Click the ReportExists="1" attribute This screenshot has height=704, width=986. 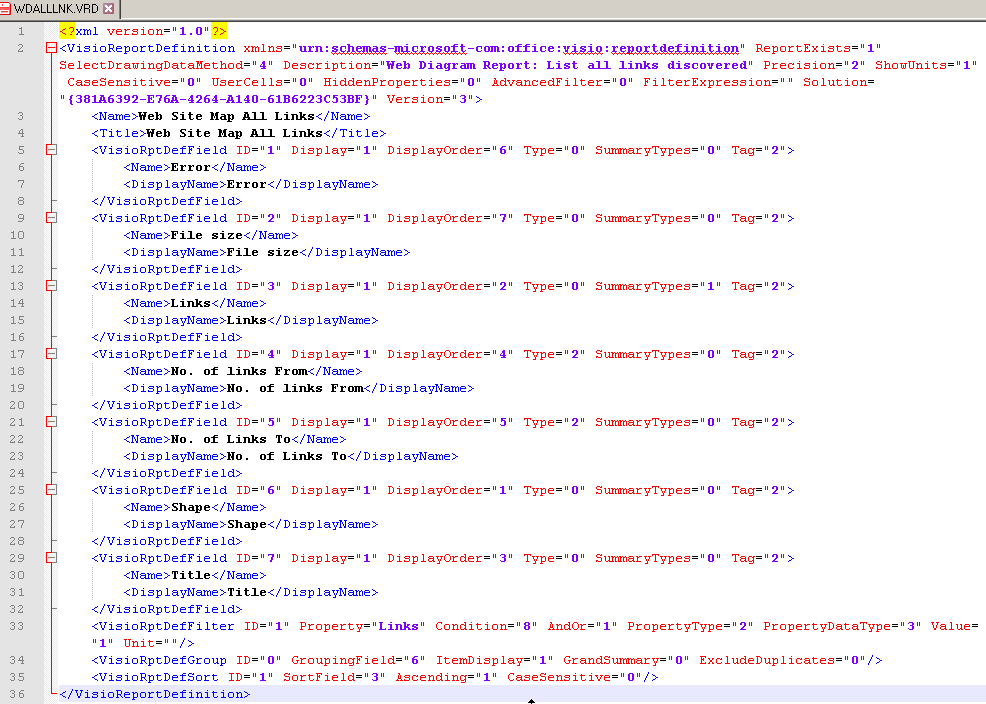818,48
